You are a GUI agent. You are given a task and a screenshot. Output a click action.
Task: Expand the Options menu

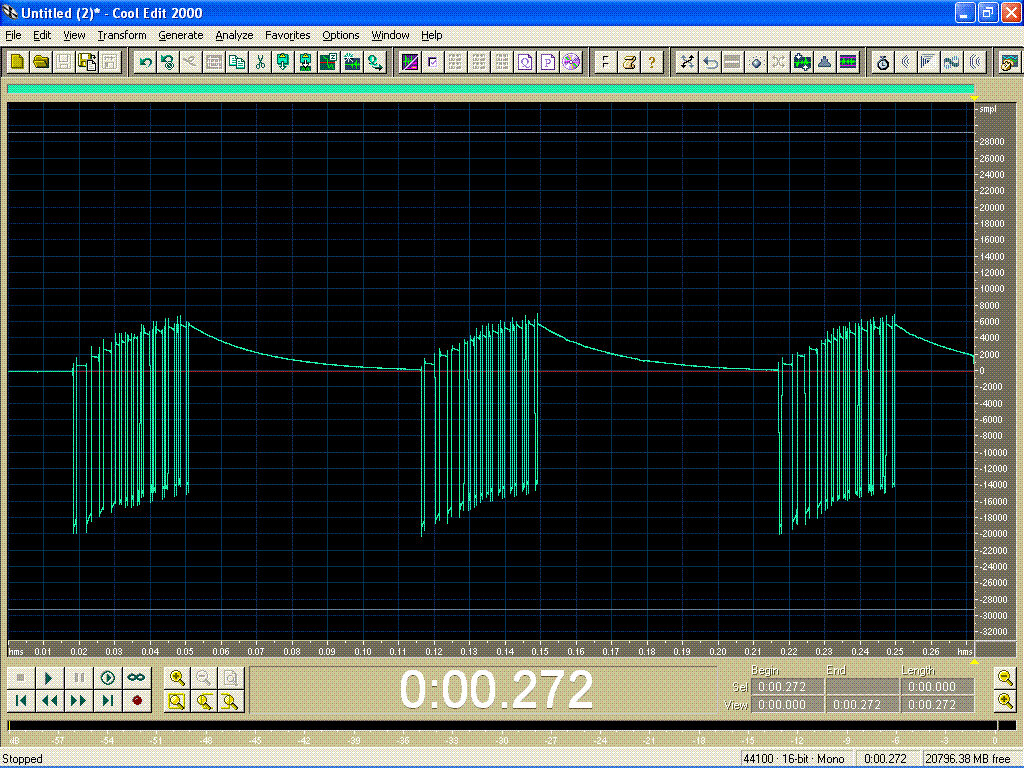click(x=340, y=35)
